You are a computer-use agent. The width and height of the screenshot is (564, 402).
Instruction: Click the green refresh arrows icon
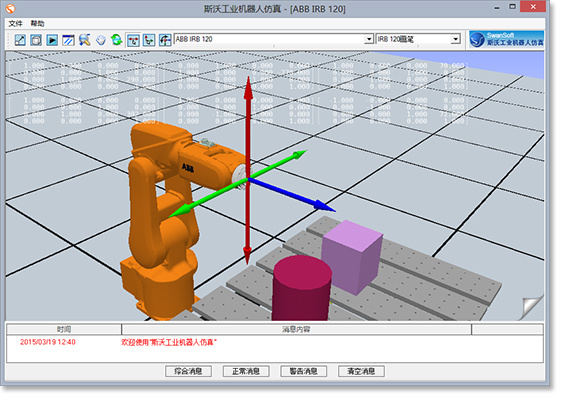pos(117,40)
